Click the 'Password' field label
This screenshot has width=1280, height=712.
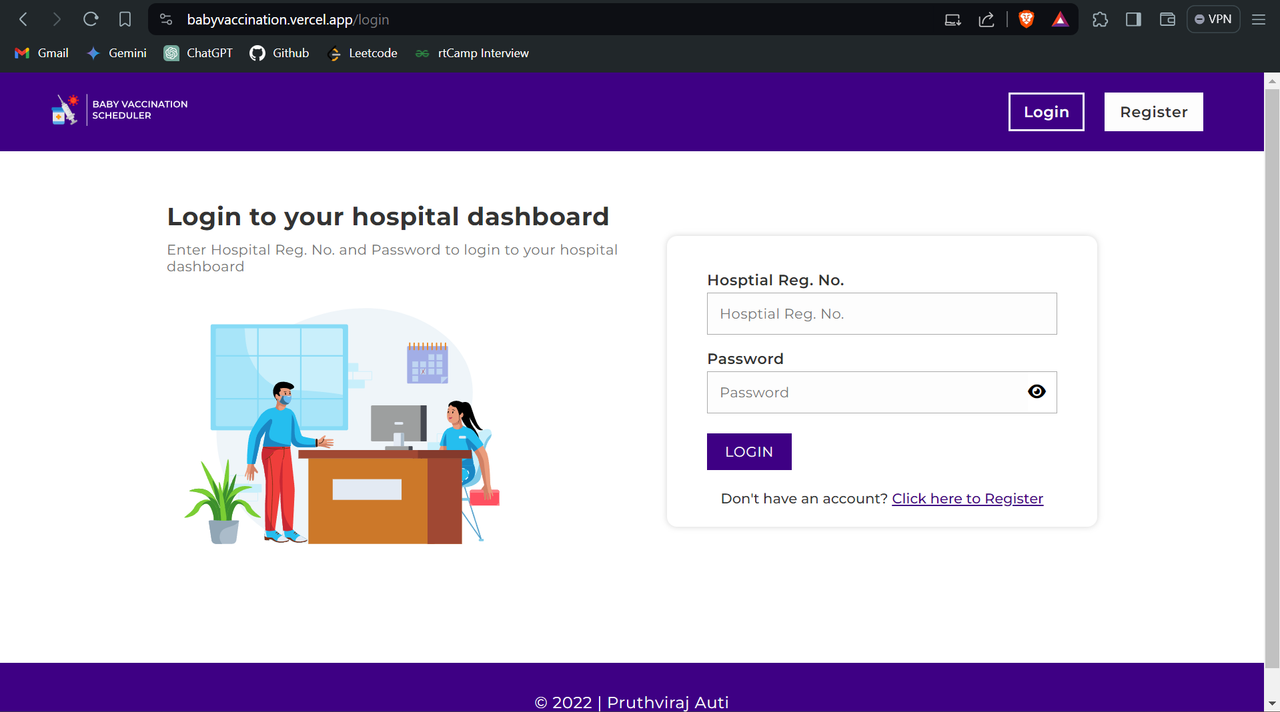[745, 359]
